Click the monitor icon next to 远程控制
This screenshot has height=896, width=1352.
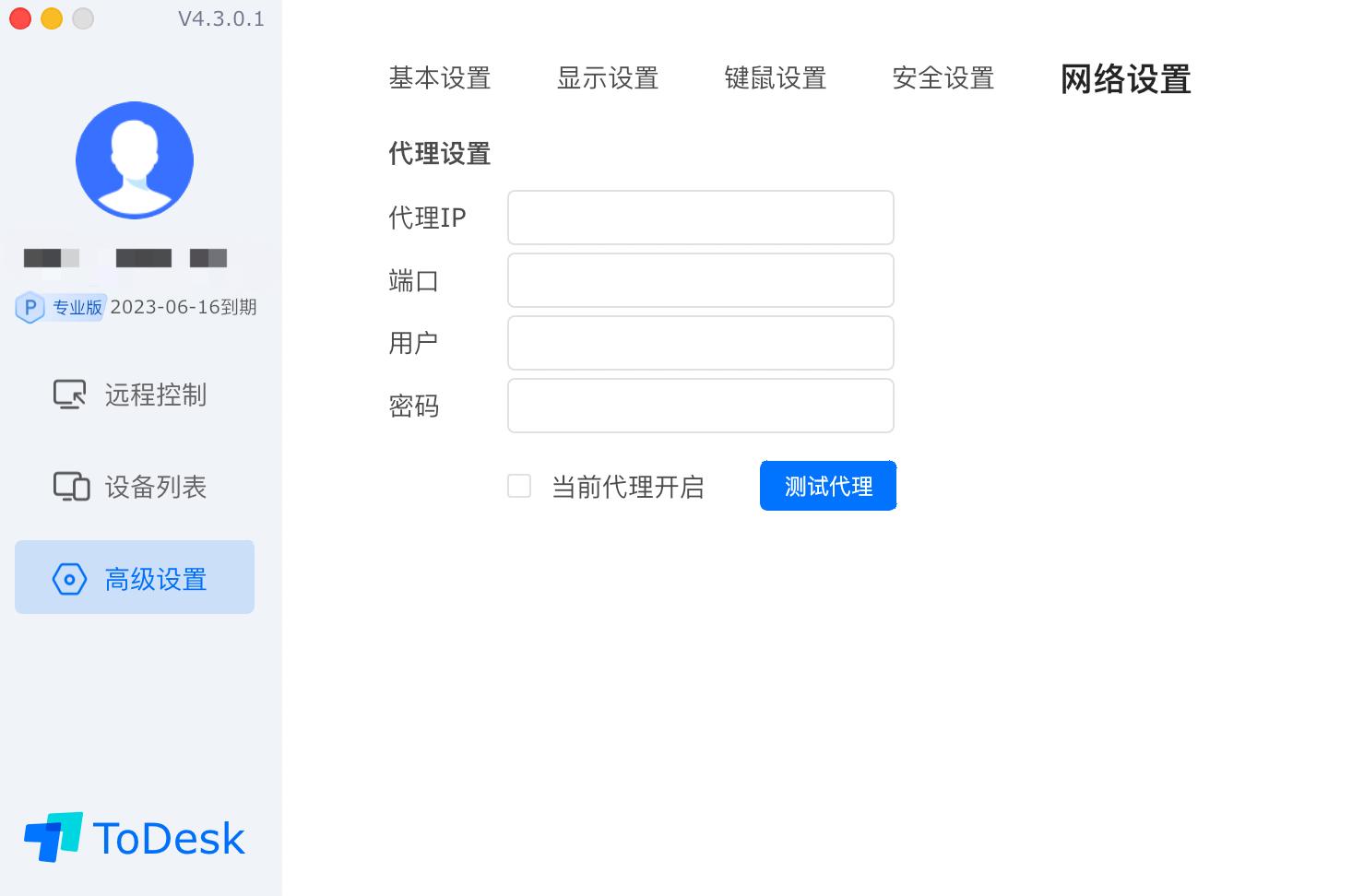68,395
